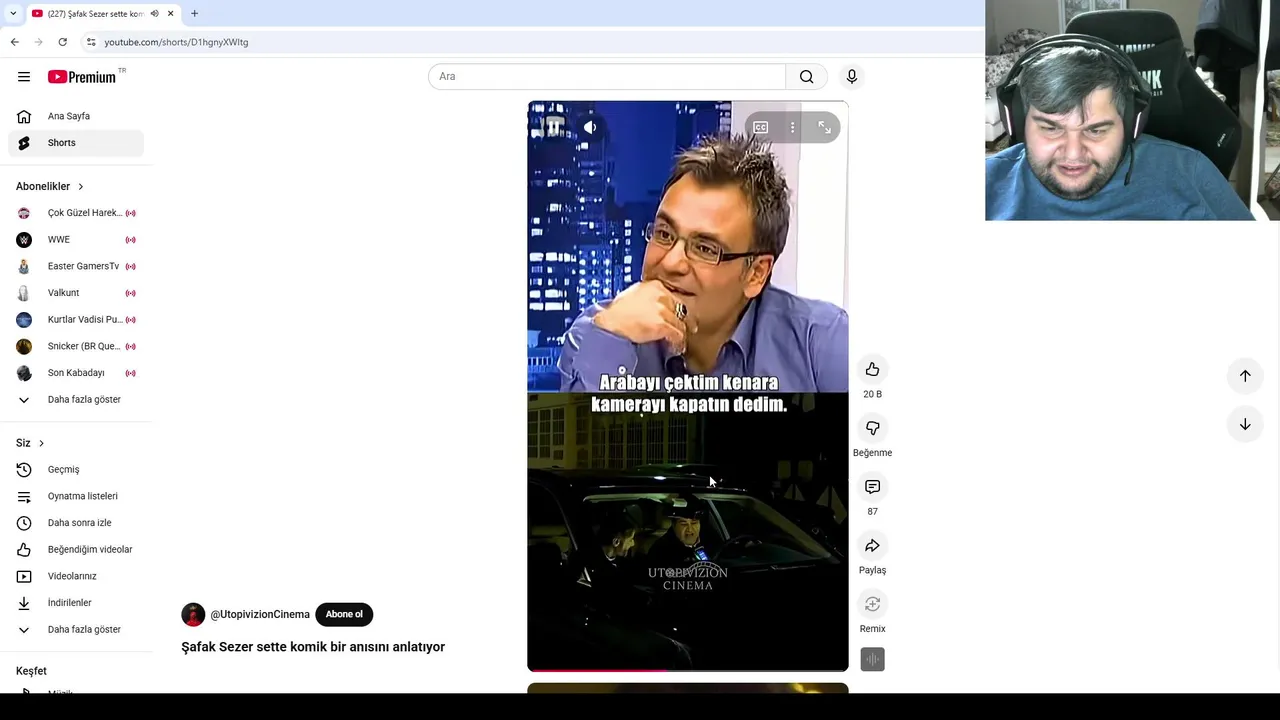Open Son Kabadayı channel

click(x=76, y=373)
